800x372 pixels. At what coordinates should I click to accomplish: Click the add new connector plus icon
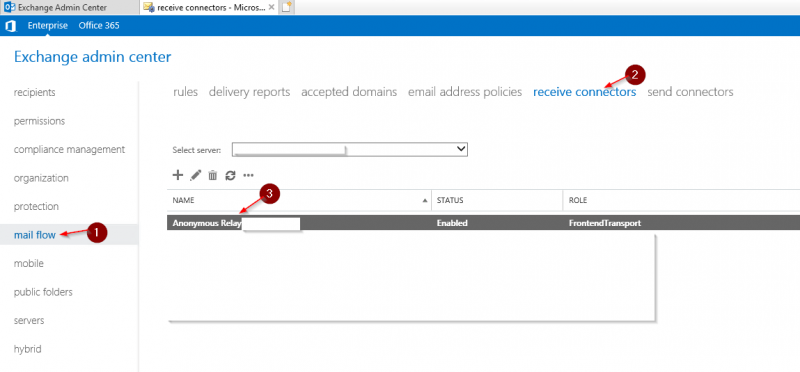pyautogui.click(x=178, y=175)
